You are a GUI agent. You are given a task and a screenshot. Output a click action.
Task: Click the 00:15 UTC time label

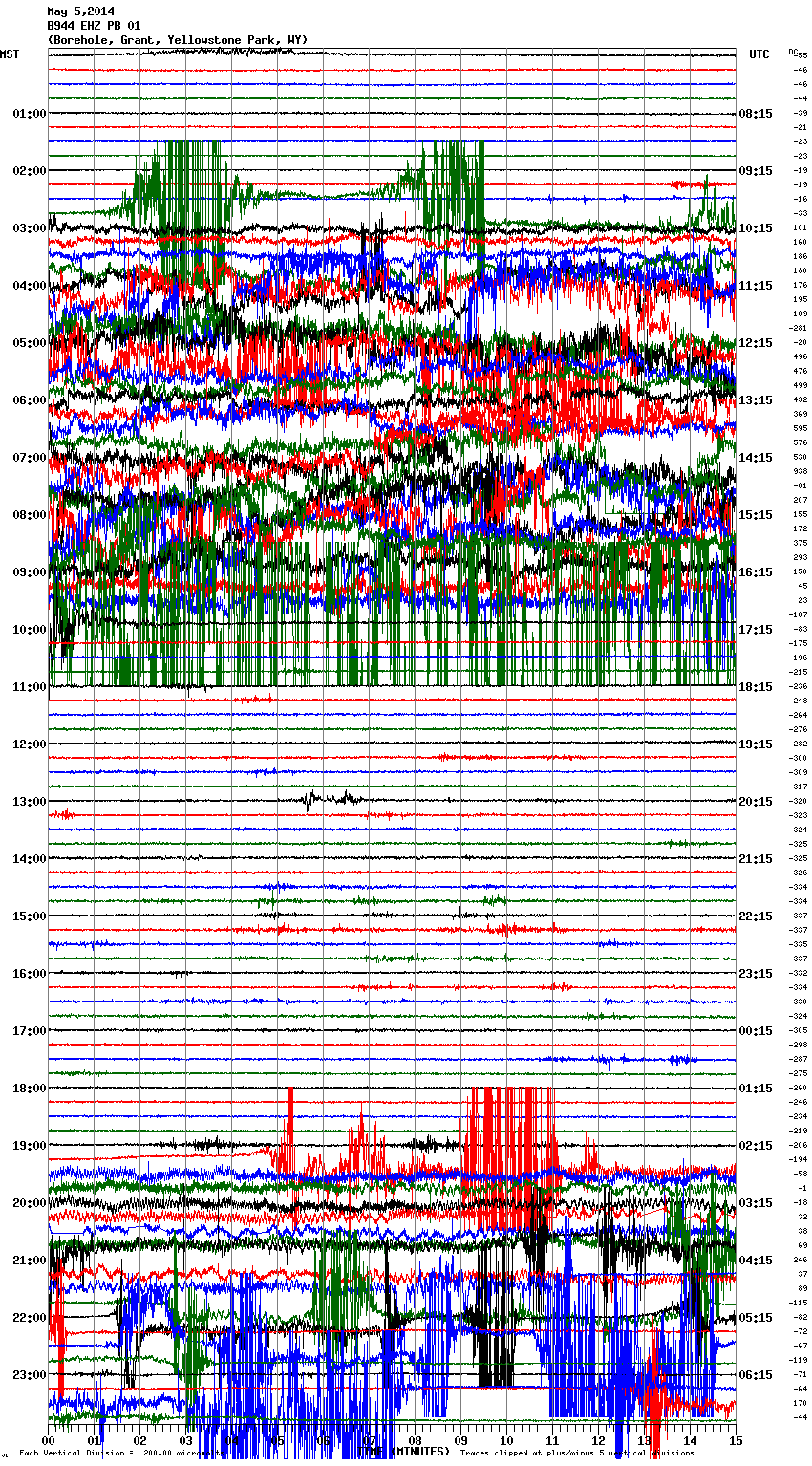[x=756, y=1030]
